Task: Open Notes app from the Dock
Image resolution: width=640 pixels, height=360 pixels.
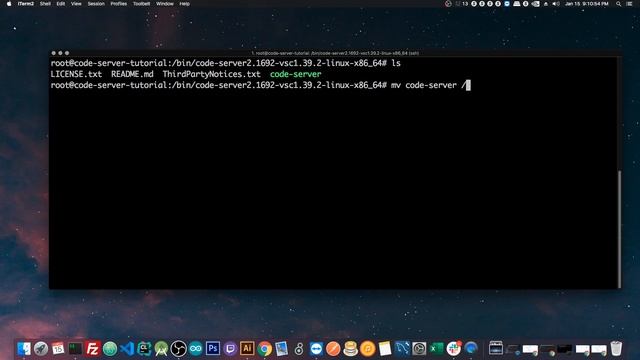Action: coord(384,349)
